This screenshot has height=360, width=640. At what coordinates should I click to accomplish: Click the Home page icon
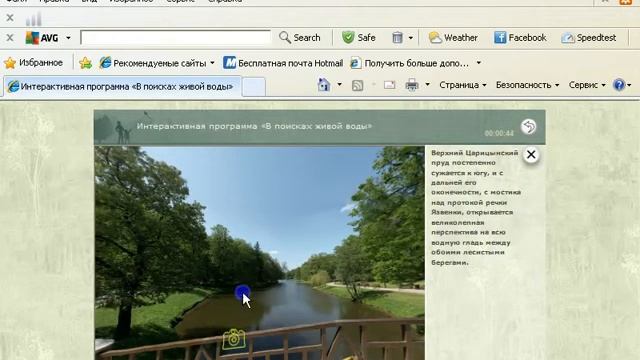point(324,85)
